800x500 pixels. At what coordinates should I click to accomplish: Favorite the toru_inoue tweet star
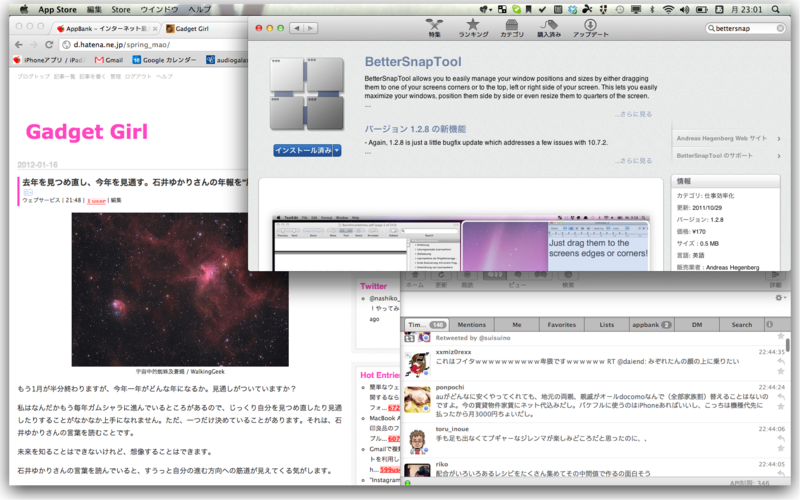pyautogui.click(x=781, y=448)
